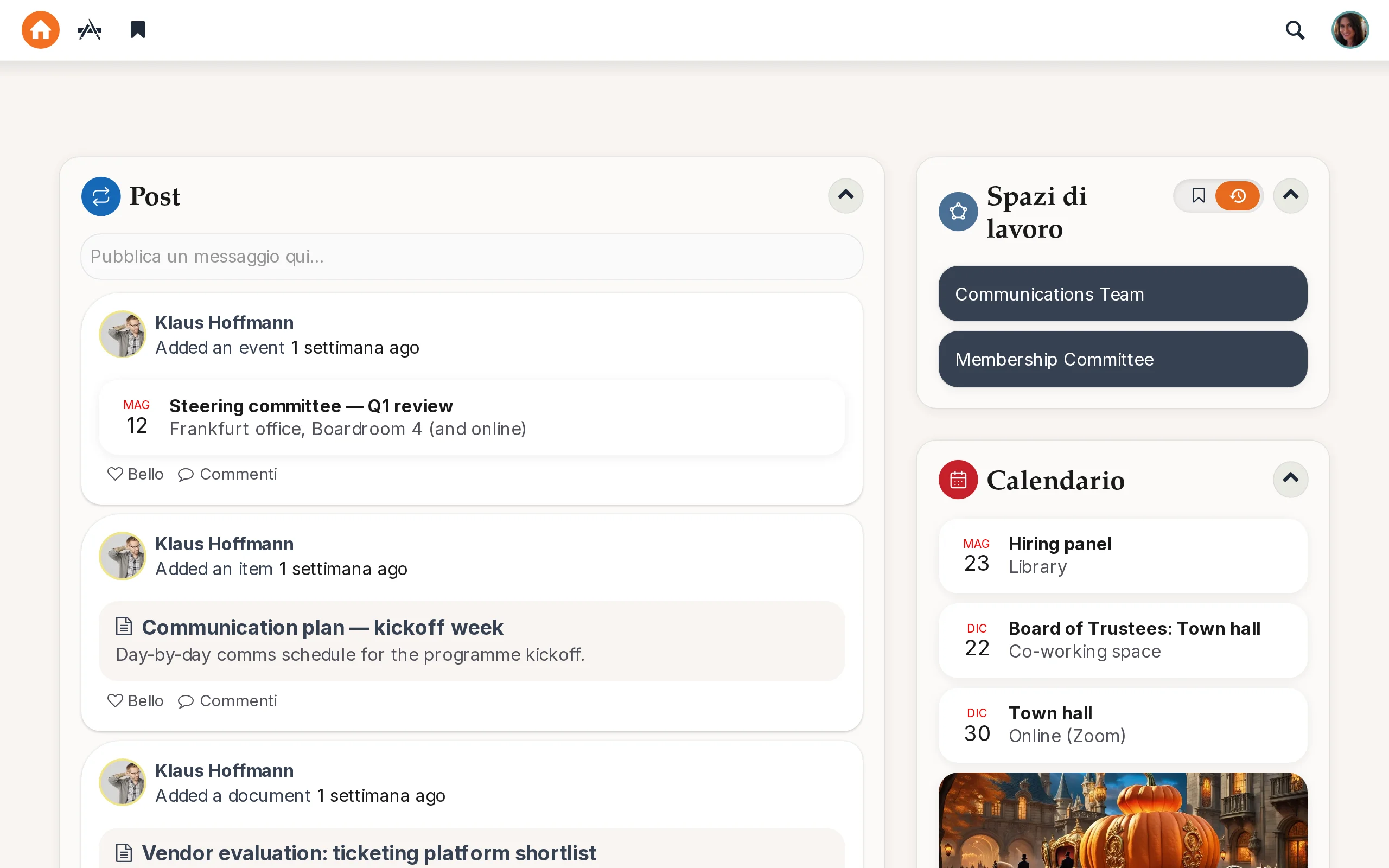Open Commenti on Communication plan post

227,701
